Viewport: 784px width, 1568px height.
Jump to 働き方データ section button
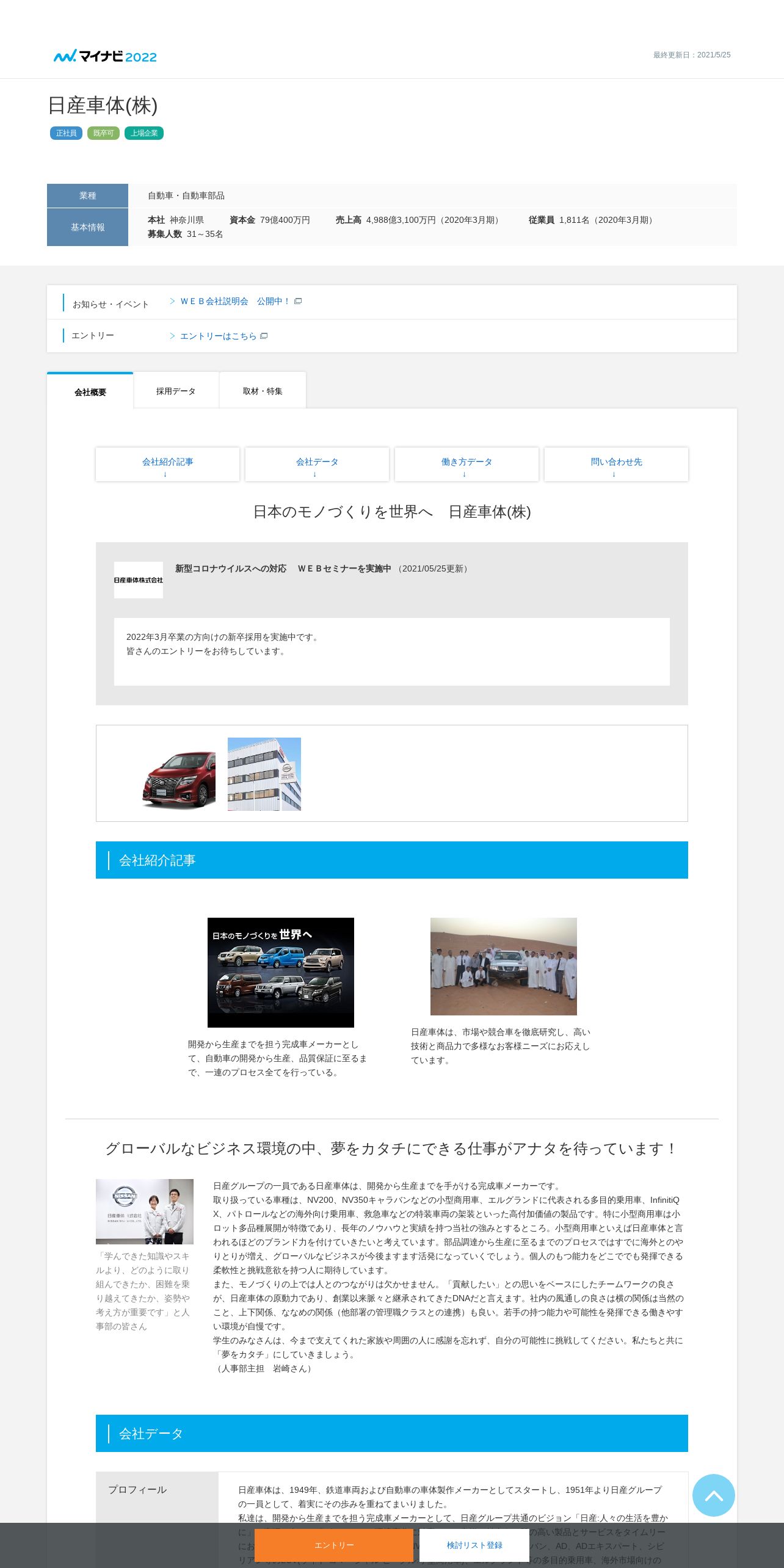click(466, 465)
